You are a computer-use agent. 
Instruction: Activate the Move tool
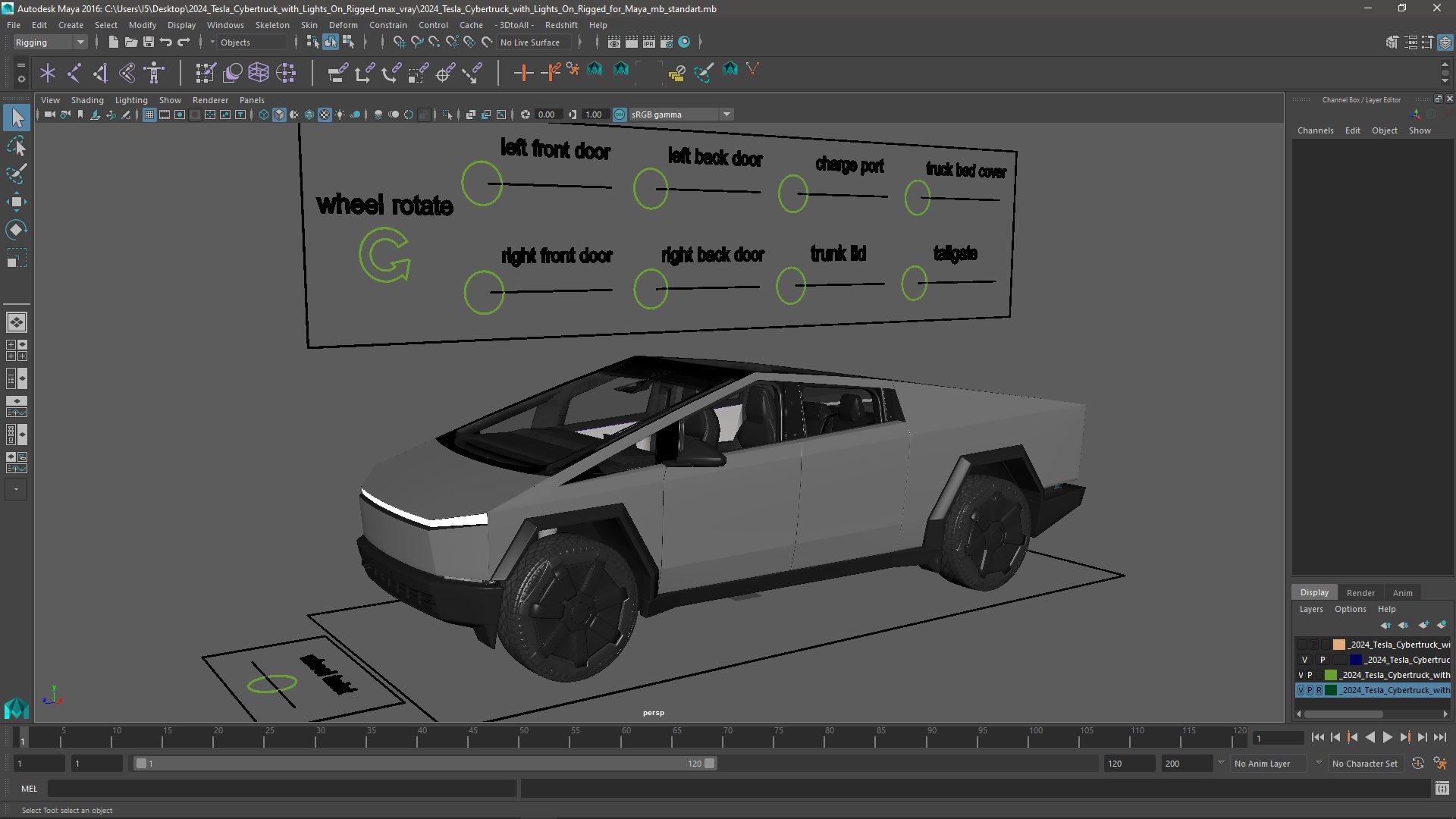[17, 202]
